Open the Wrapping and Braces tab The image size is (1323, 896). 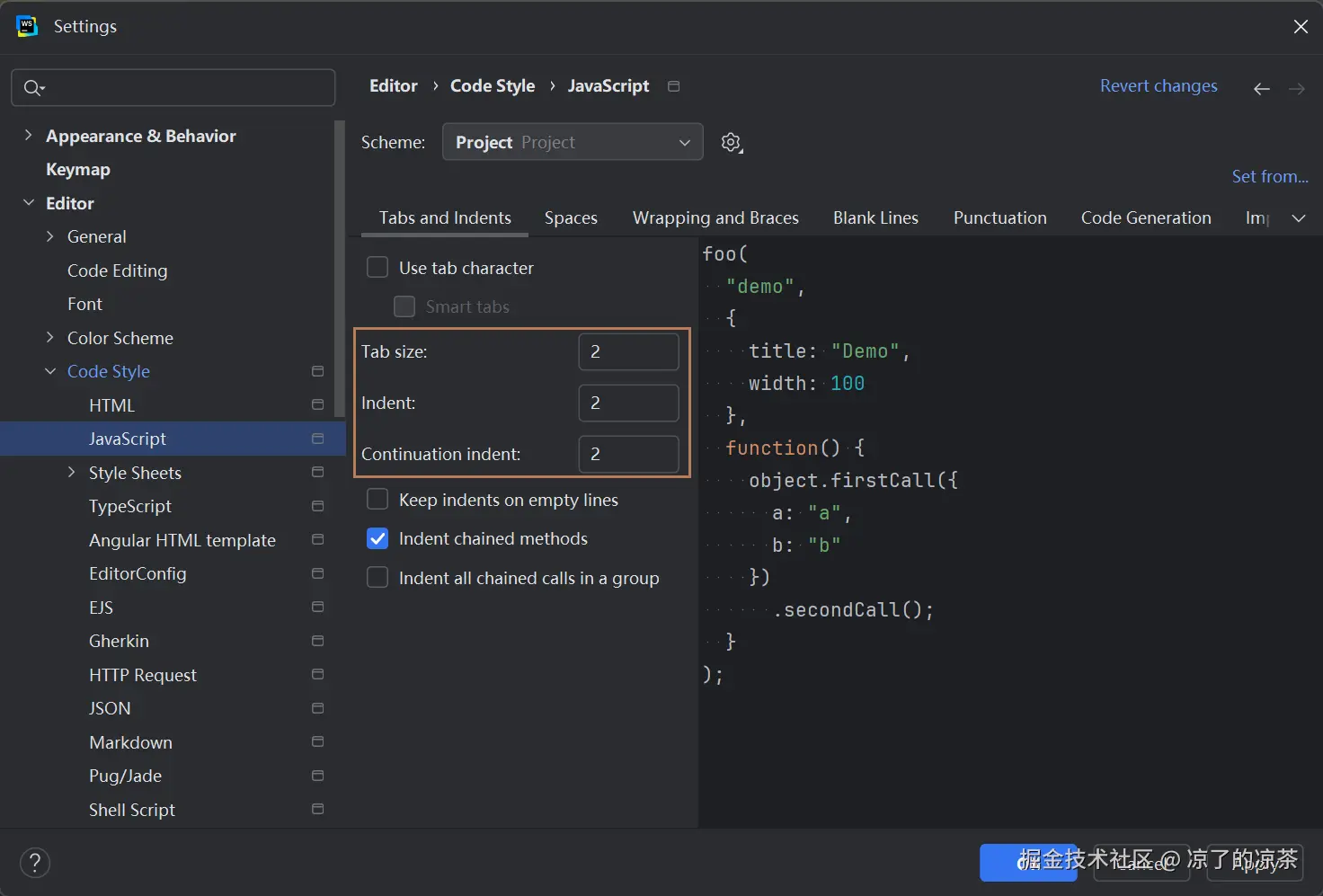(x=715, y=218)
